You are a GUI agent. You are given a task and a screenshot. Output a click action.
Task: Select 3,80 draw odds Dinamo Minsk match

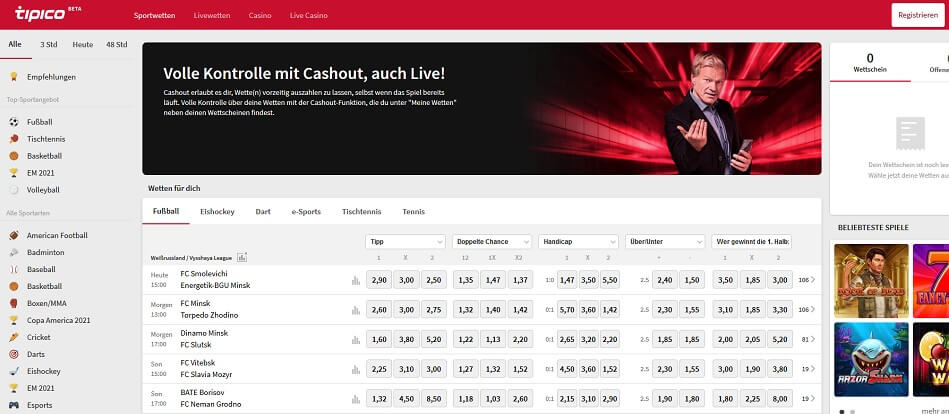click(406, 339)
